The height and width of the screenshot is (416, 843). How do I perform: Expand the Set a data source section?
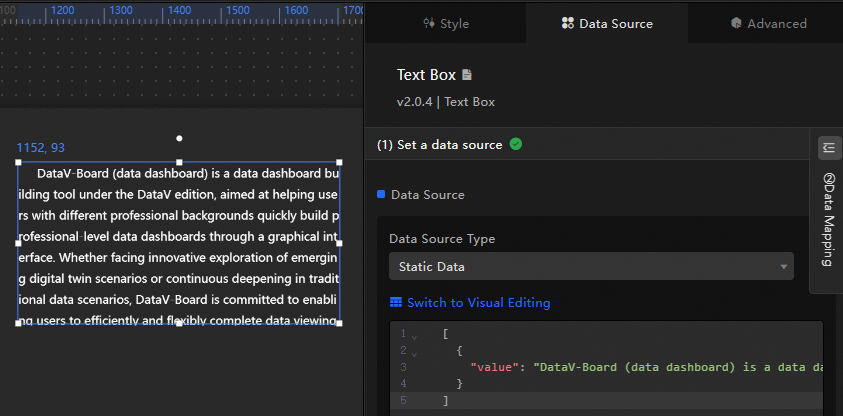(440, 144)
